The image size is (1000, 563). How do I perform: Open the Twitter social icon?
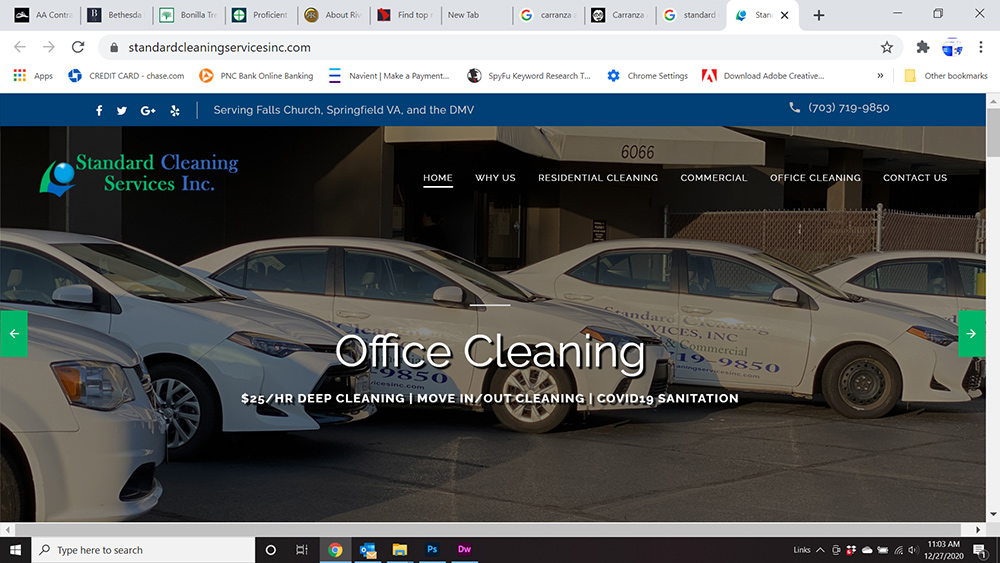[x=122, y=110]
